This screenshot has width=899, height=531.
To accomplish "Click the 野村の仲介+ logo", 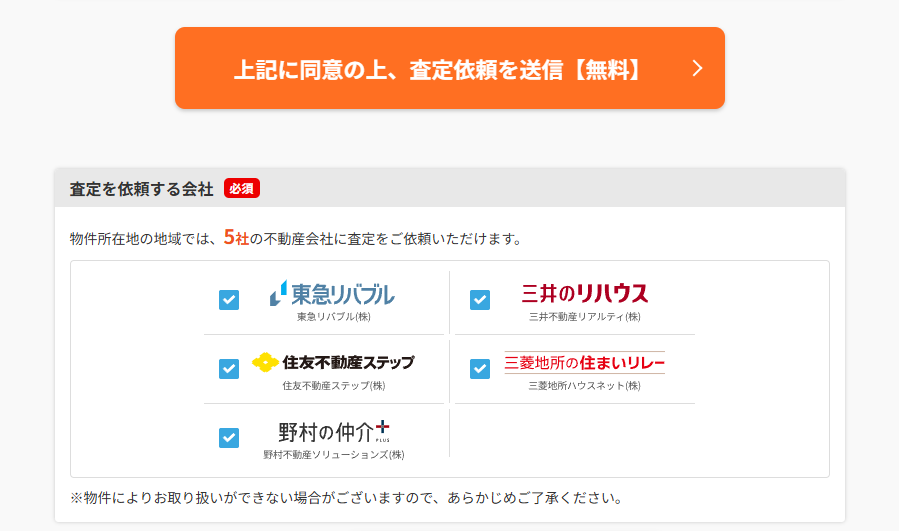I will [x=334, y=431].
